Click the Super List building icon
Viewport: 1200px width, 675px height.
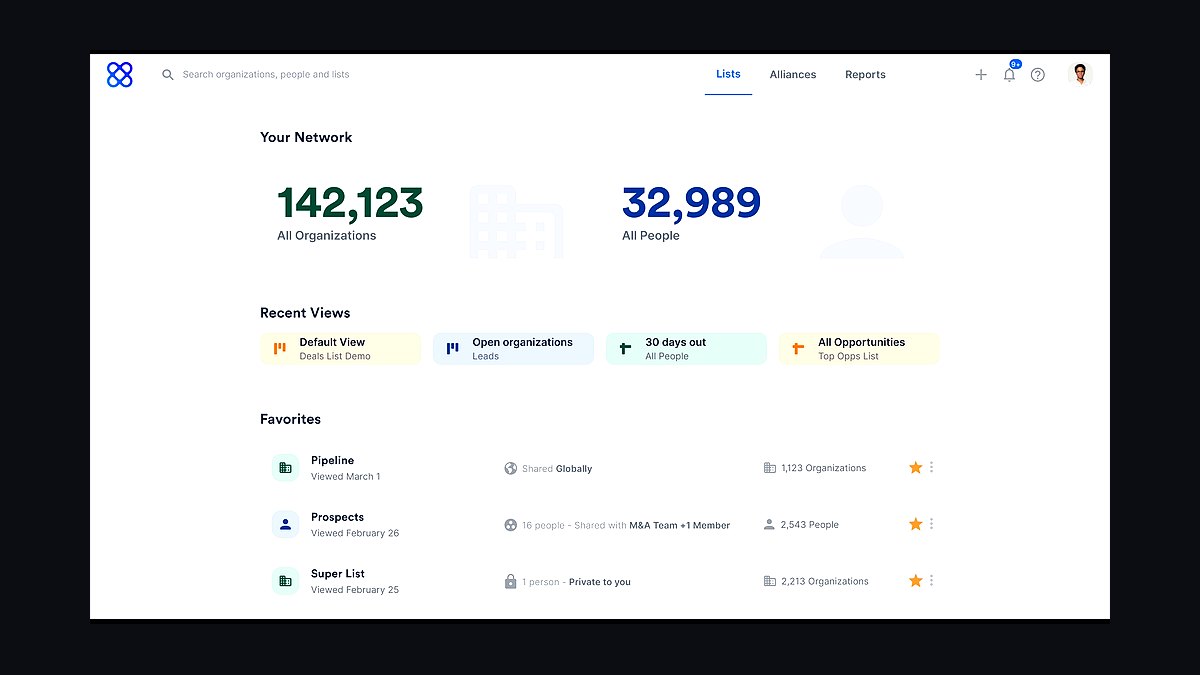(x=285, y=581)
